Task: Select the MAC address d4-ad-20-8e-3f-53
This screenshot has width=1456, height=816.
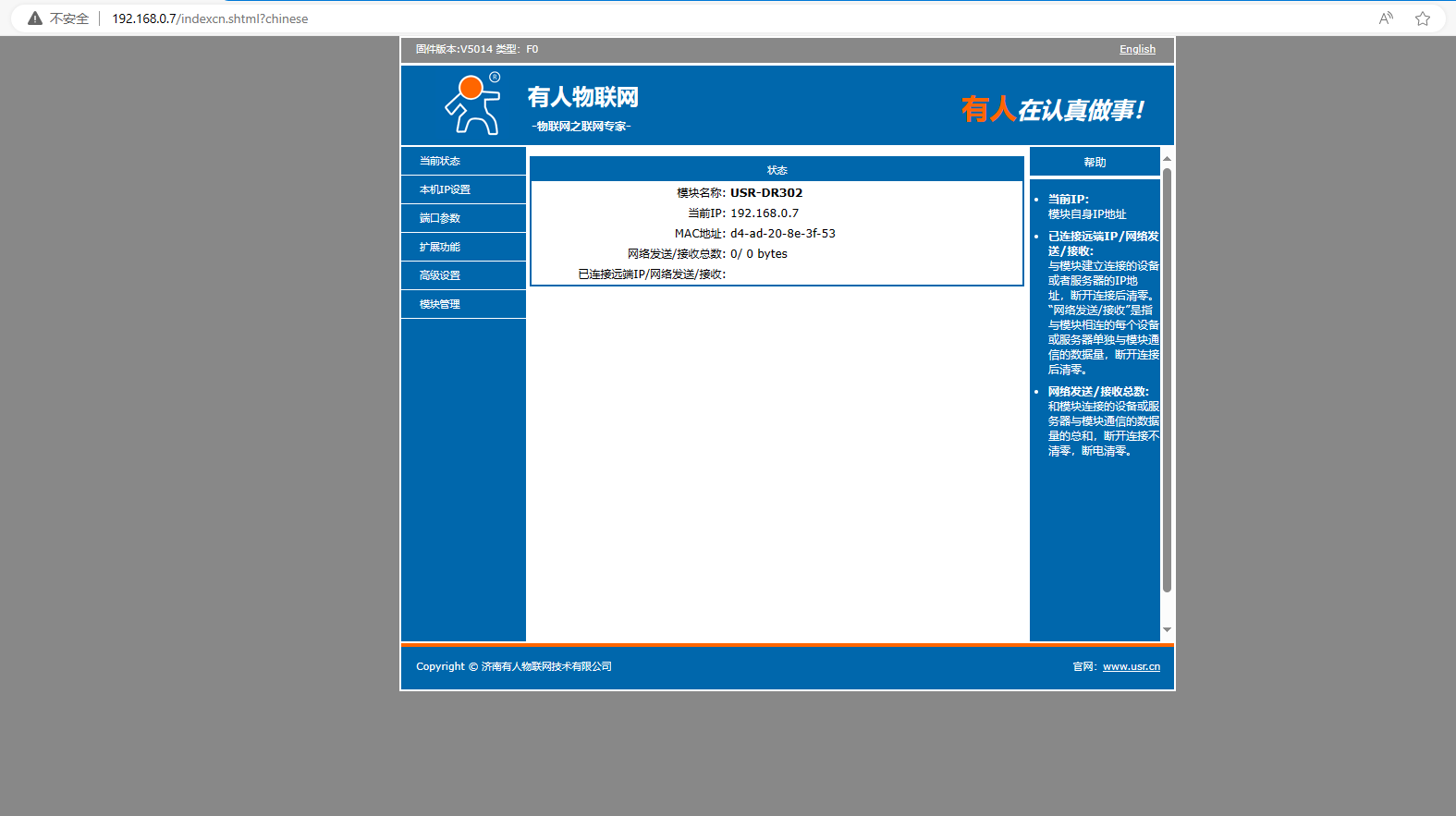Action: [x=783, y=234]
